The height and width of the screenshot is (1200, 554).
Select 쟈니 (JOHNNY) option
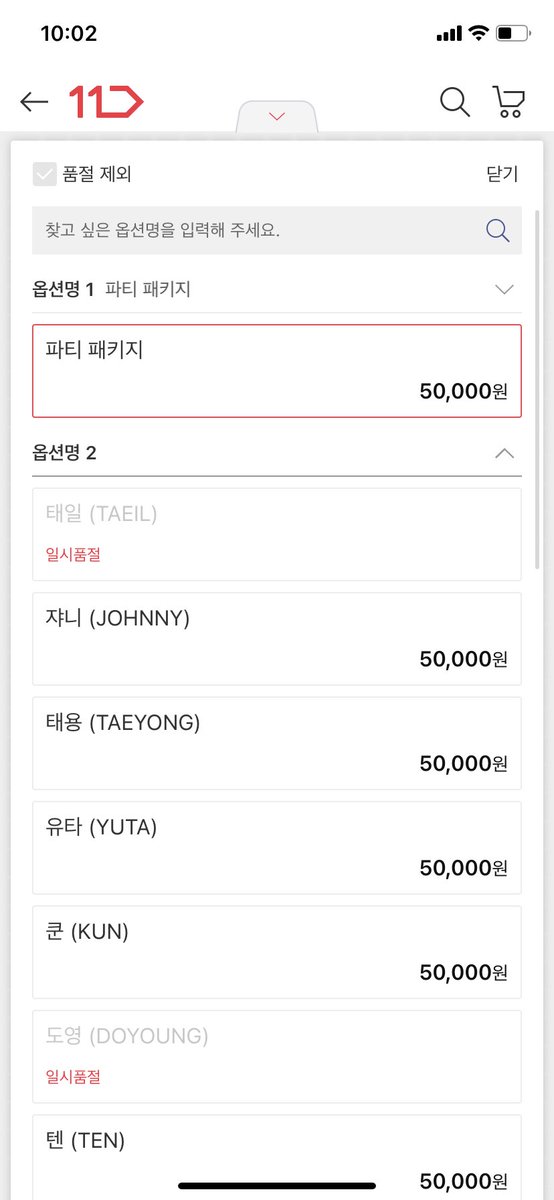(277, 638)
